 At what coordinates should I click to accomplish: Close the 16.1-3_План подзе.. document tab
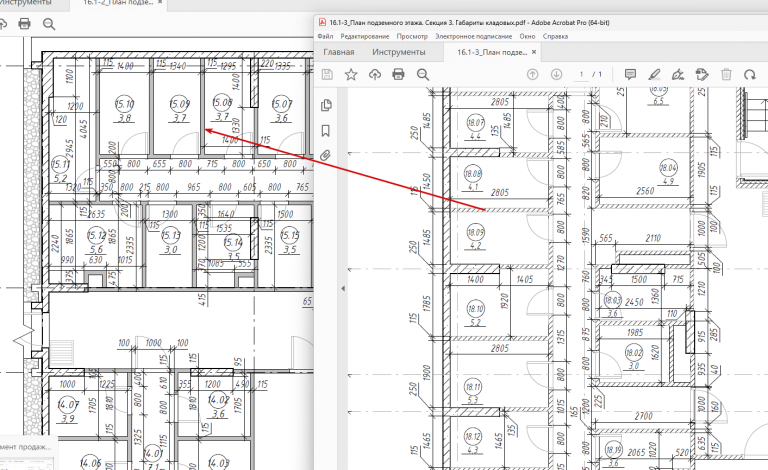pyautogui.click(x=534, y=52)
